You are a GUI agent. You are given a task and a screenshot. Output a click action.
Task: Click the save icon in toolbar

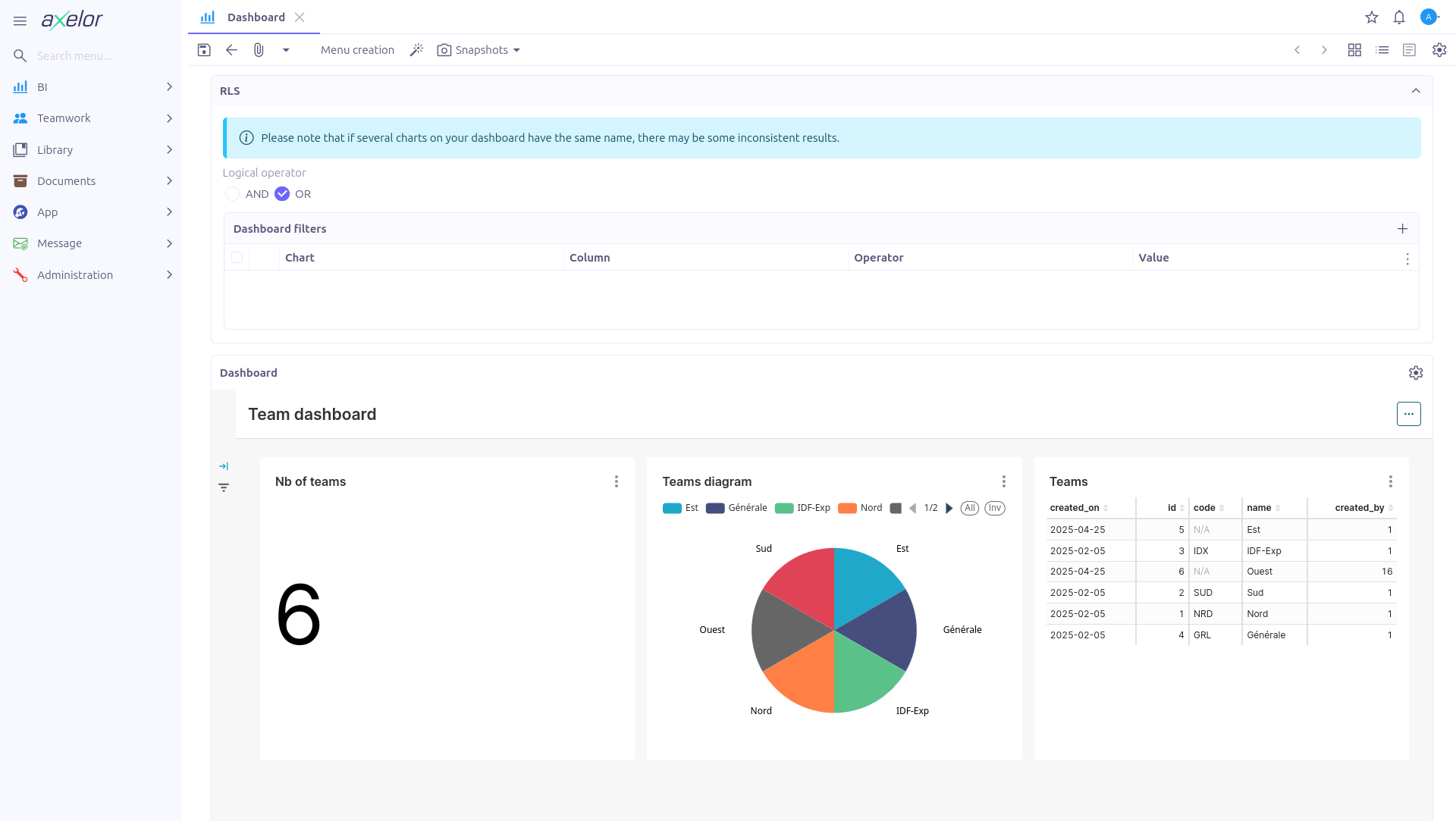coord(204,50)
